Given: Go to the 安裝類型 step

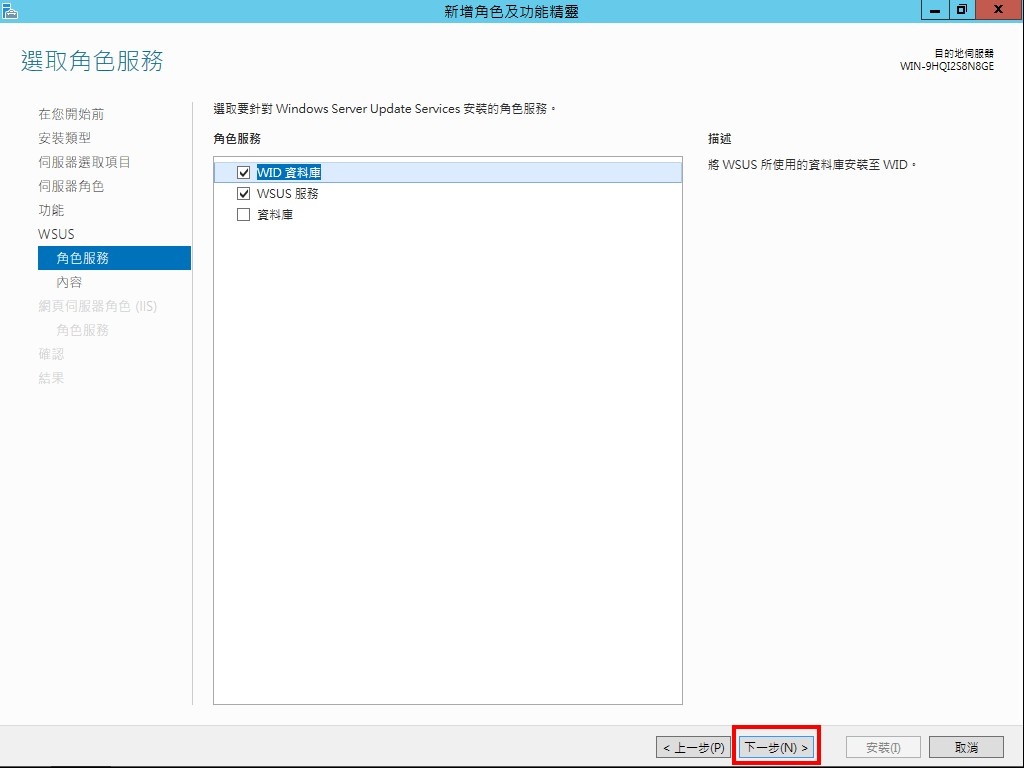Looking at the screenshot, I should point(65,138).
